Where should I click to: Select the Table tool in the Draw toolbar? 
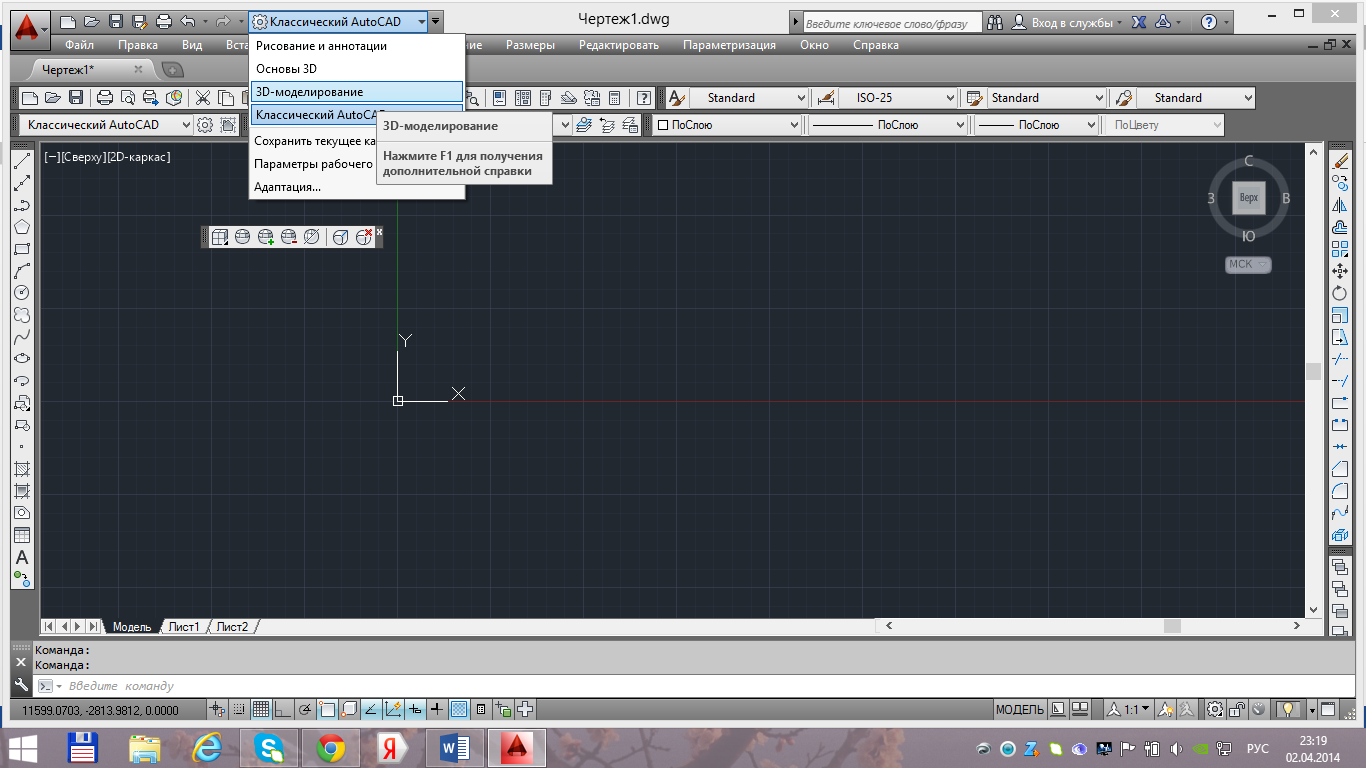22,535
